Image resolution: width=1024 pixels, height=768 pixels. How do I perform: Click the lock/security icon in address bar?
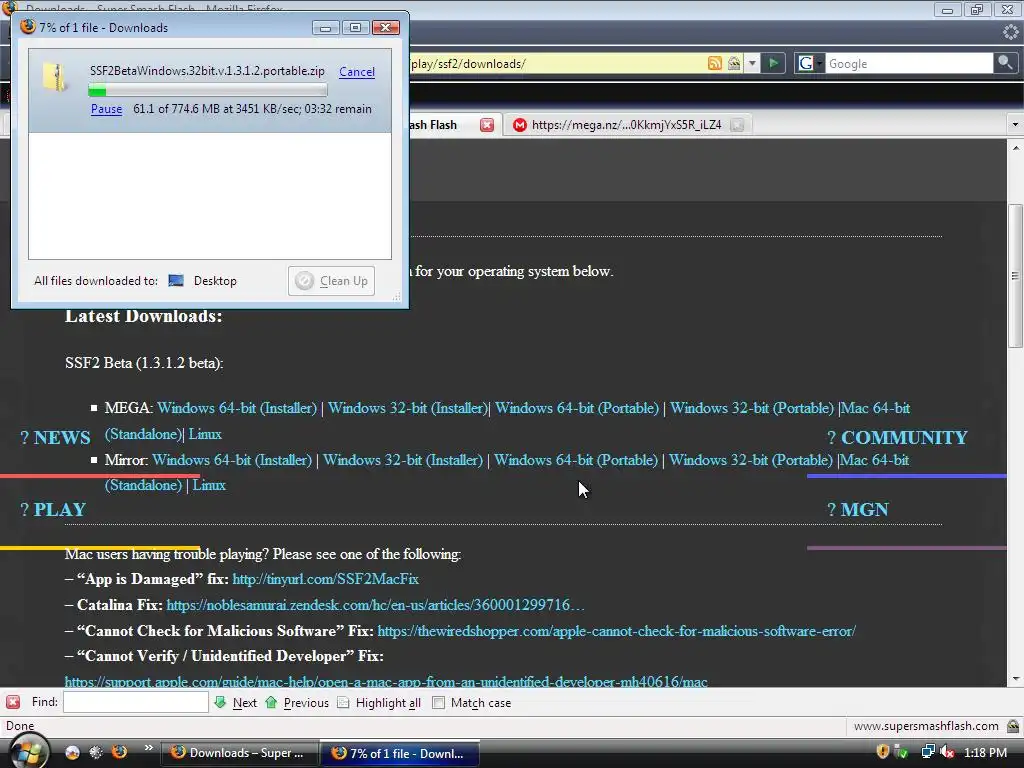tap(734, 63)
